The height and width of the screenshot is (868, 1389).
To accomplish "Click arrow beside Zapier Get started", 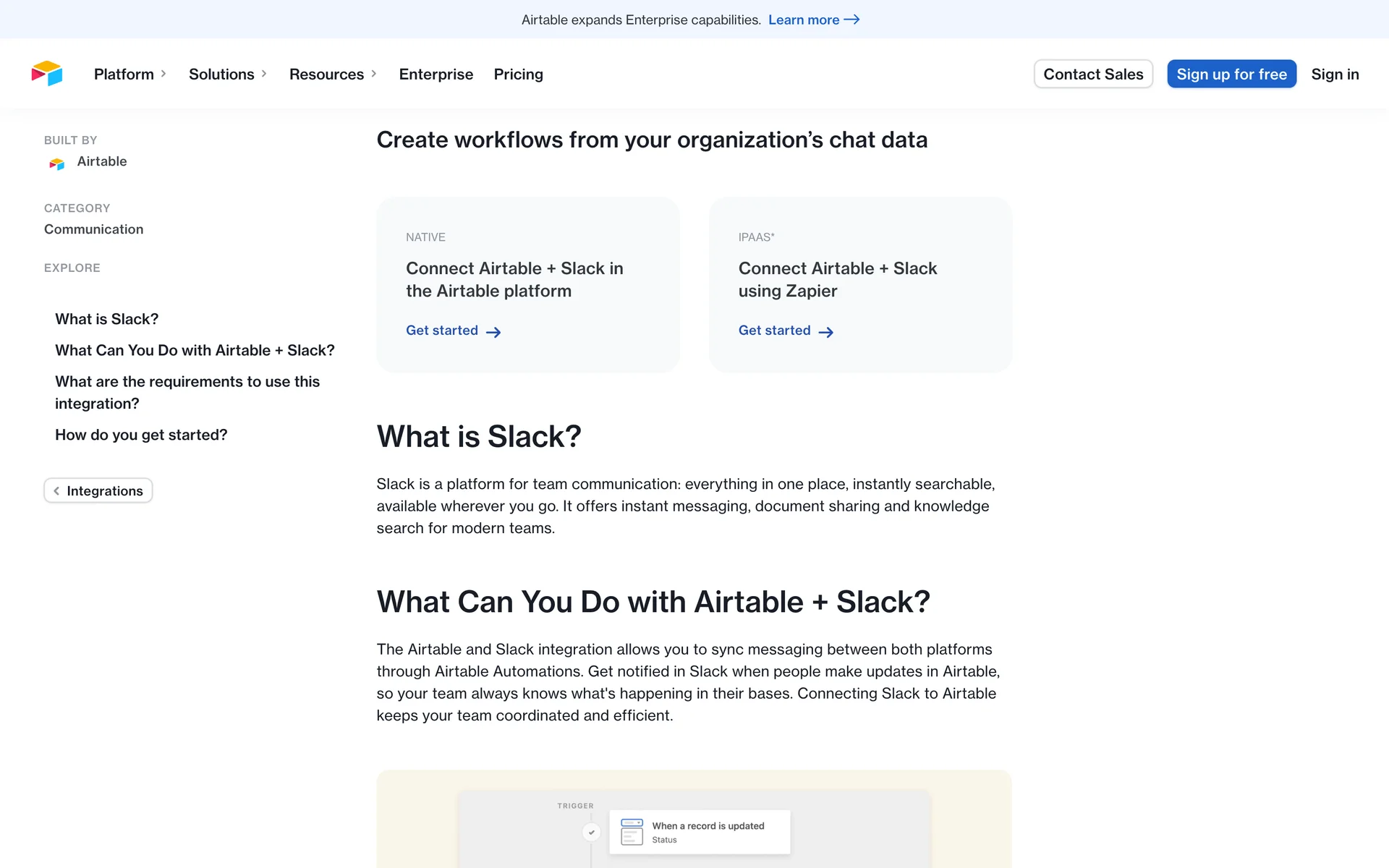I will (825, 332).
